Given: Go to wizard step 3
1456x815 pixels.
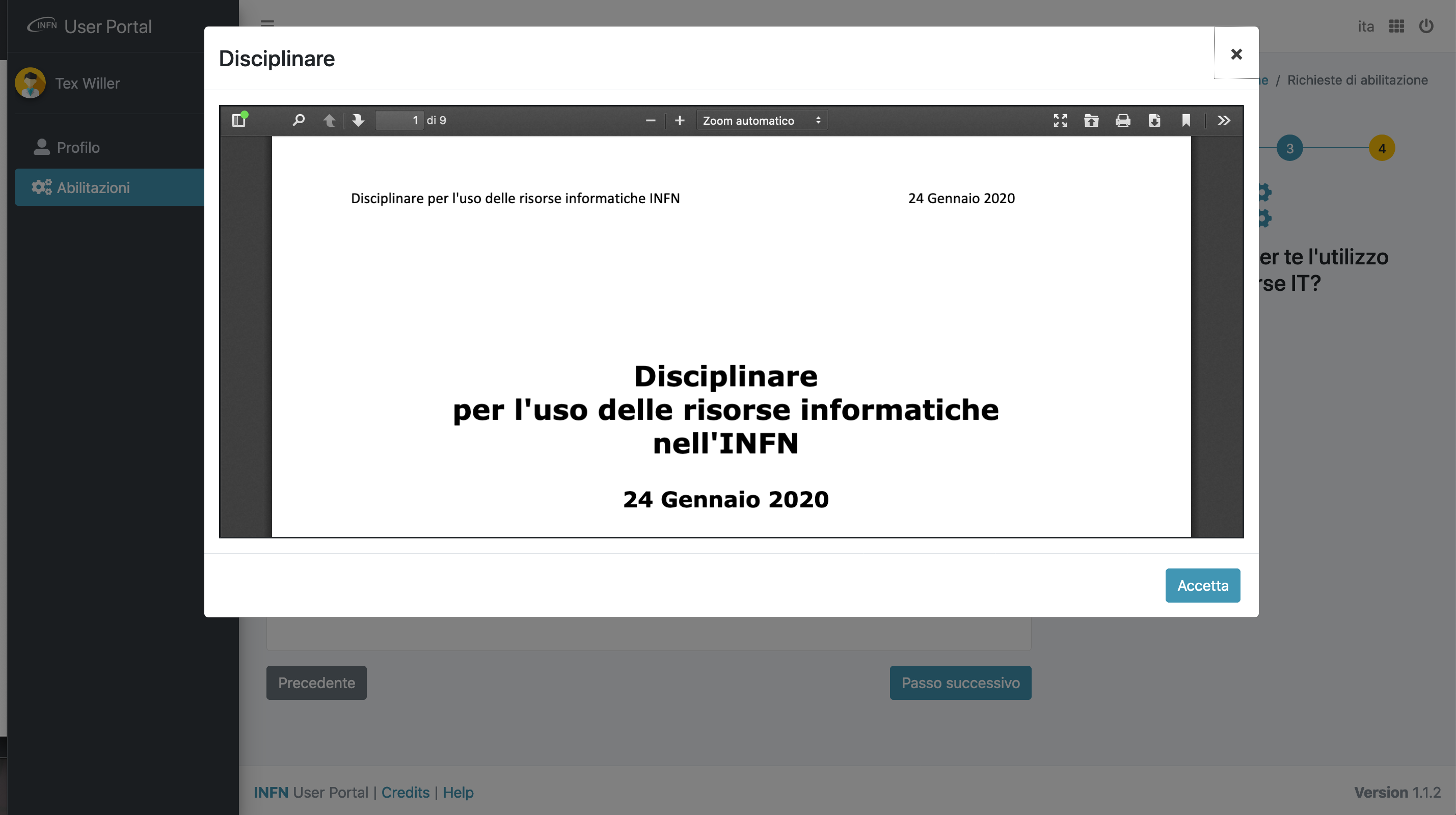Looking at the screenshot, I should 1289,148.
